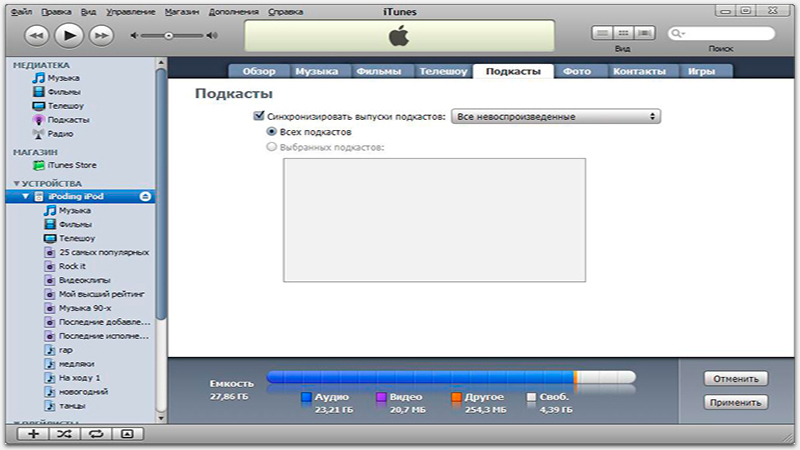
Task: Click the Previous track rewind button
Action: [37, 36]
